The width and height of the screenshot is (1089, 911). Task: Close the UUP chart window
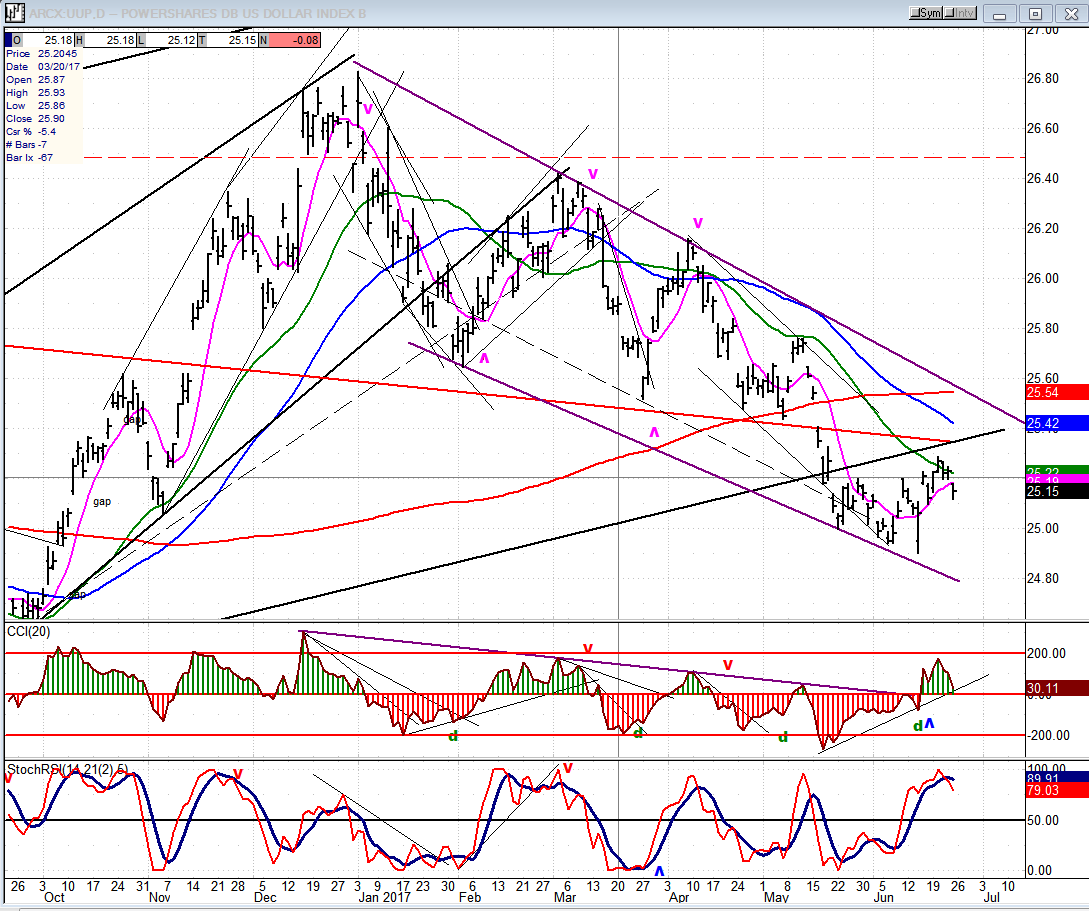[1071, 13]
